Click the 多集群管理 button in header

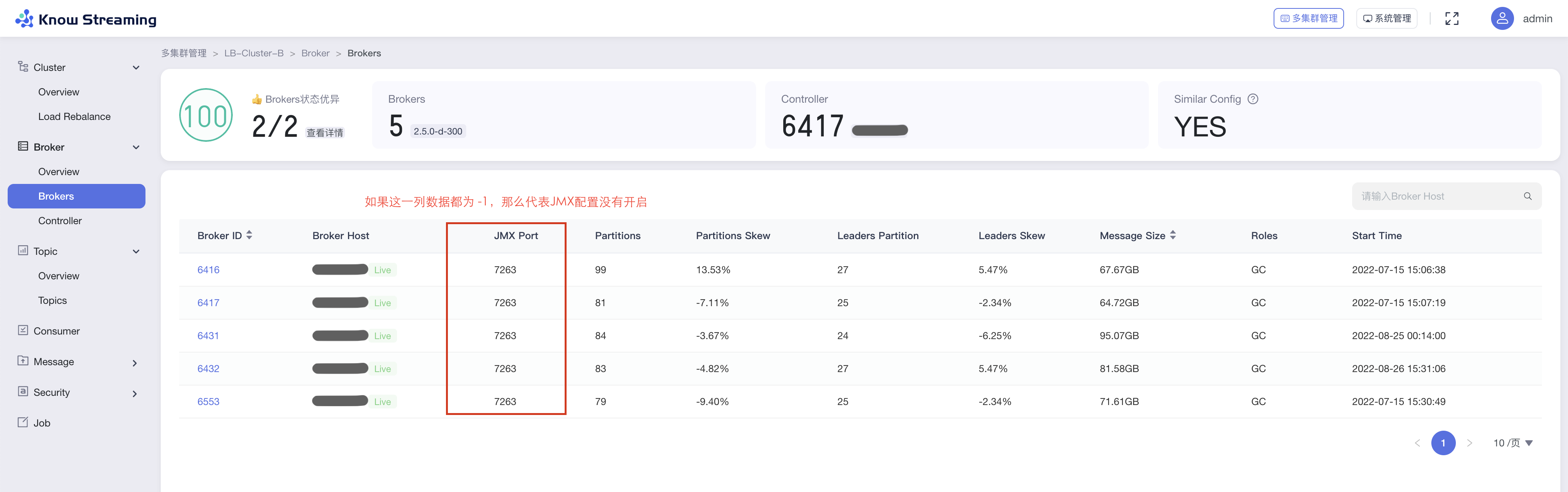pyautogui.click(x=1308, y=18)
